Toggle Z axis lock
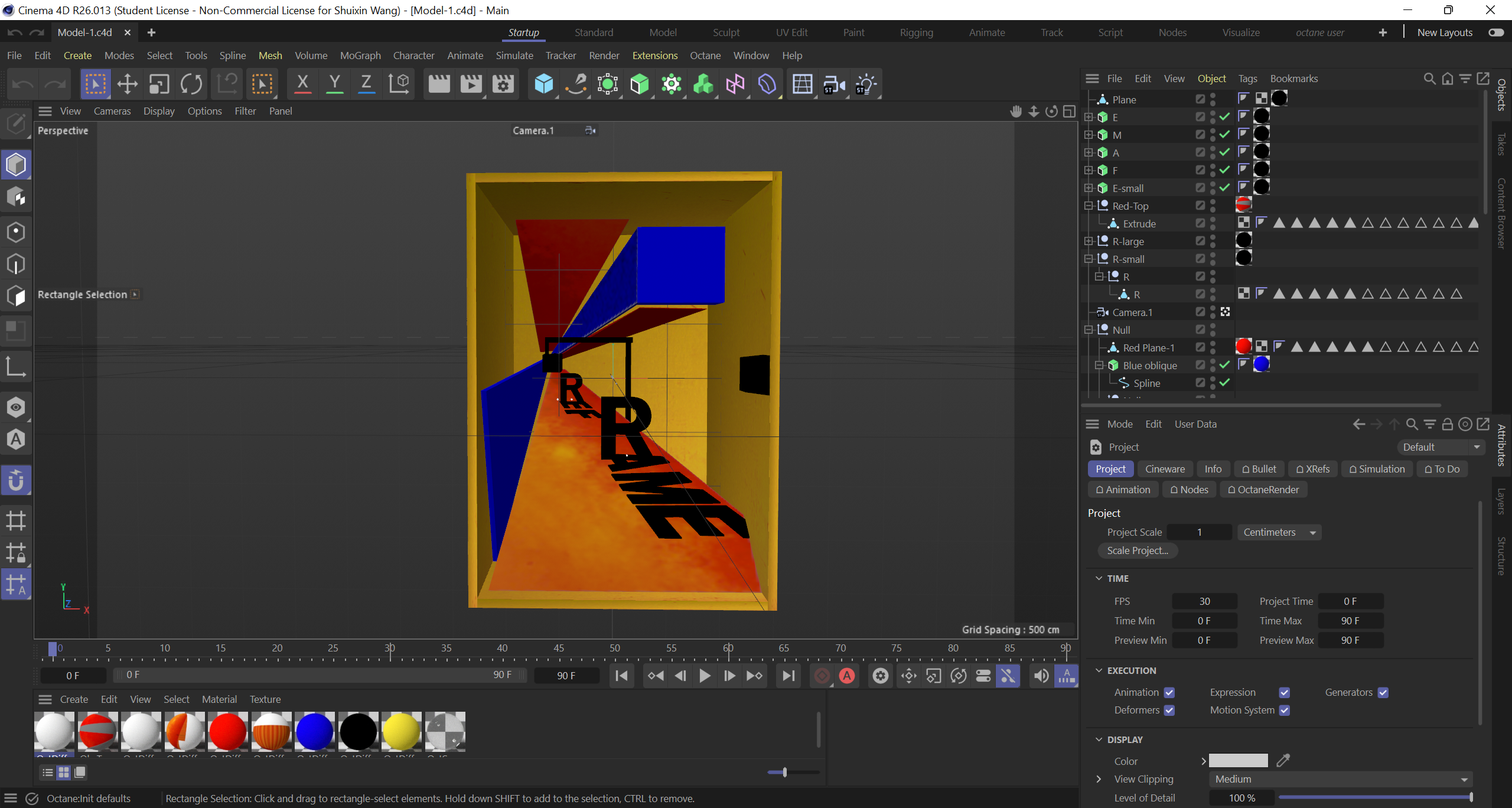The width and height of the screenshot is (1512, 808). pos(366,84)
